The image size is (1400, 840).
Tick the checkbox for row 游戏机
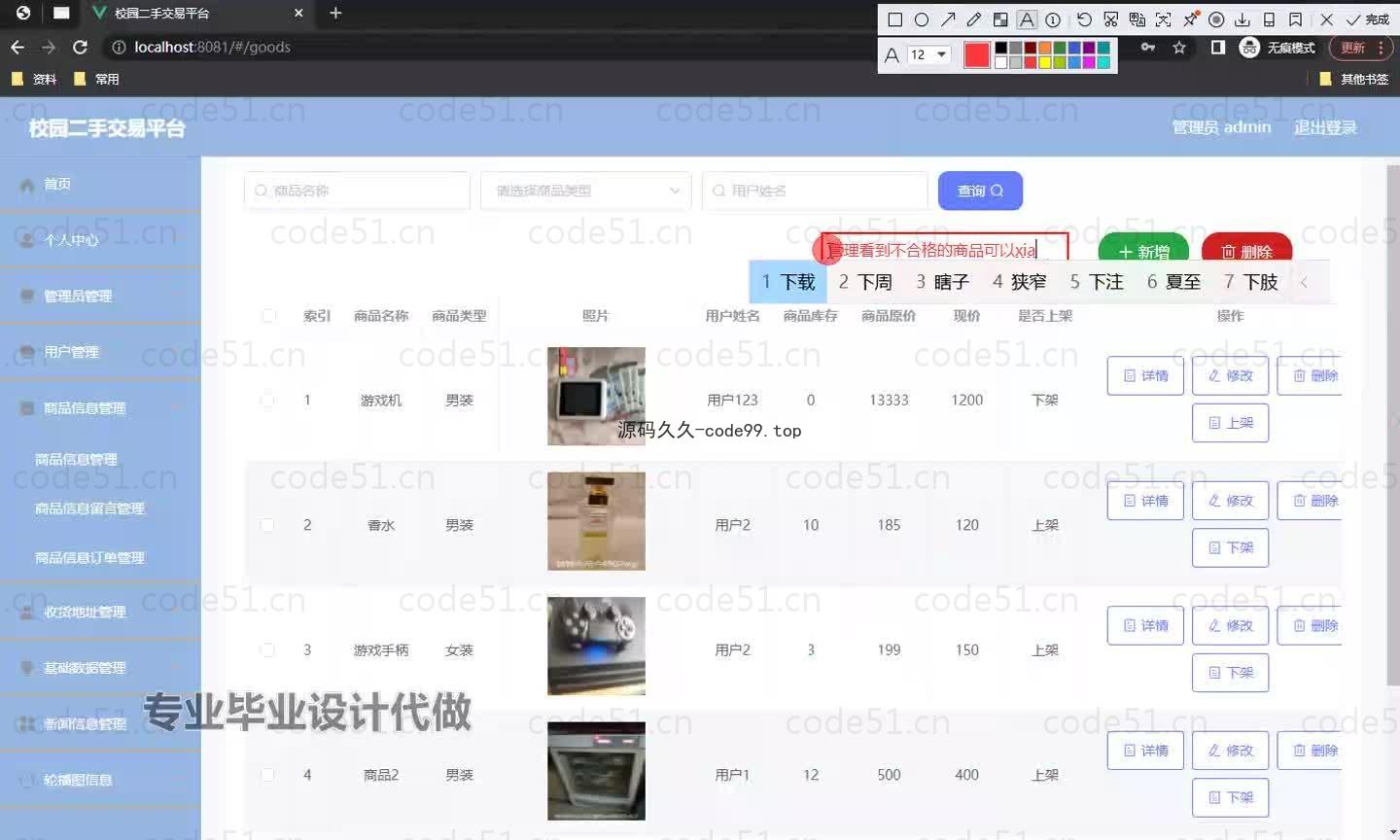[267, 400]
